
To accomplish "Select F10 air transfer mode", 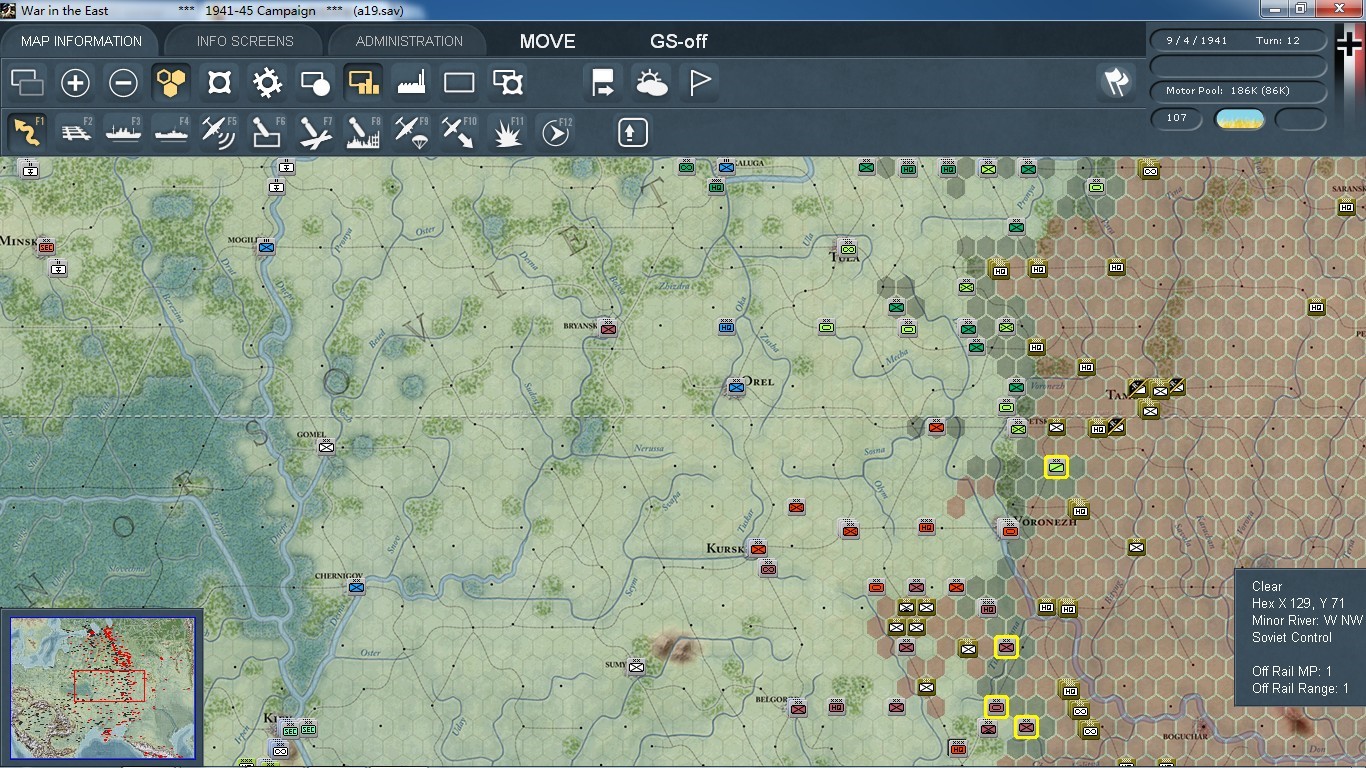I will [x=459, y=132].
